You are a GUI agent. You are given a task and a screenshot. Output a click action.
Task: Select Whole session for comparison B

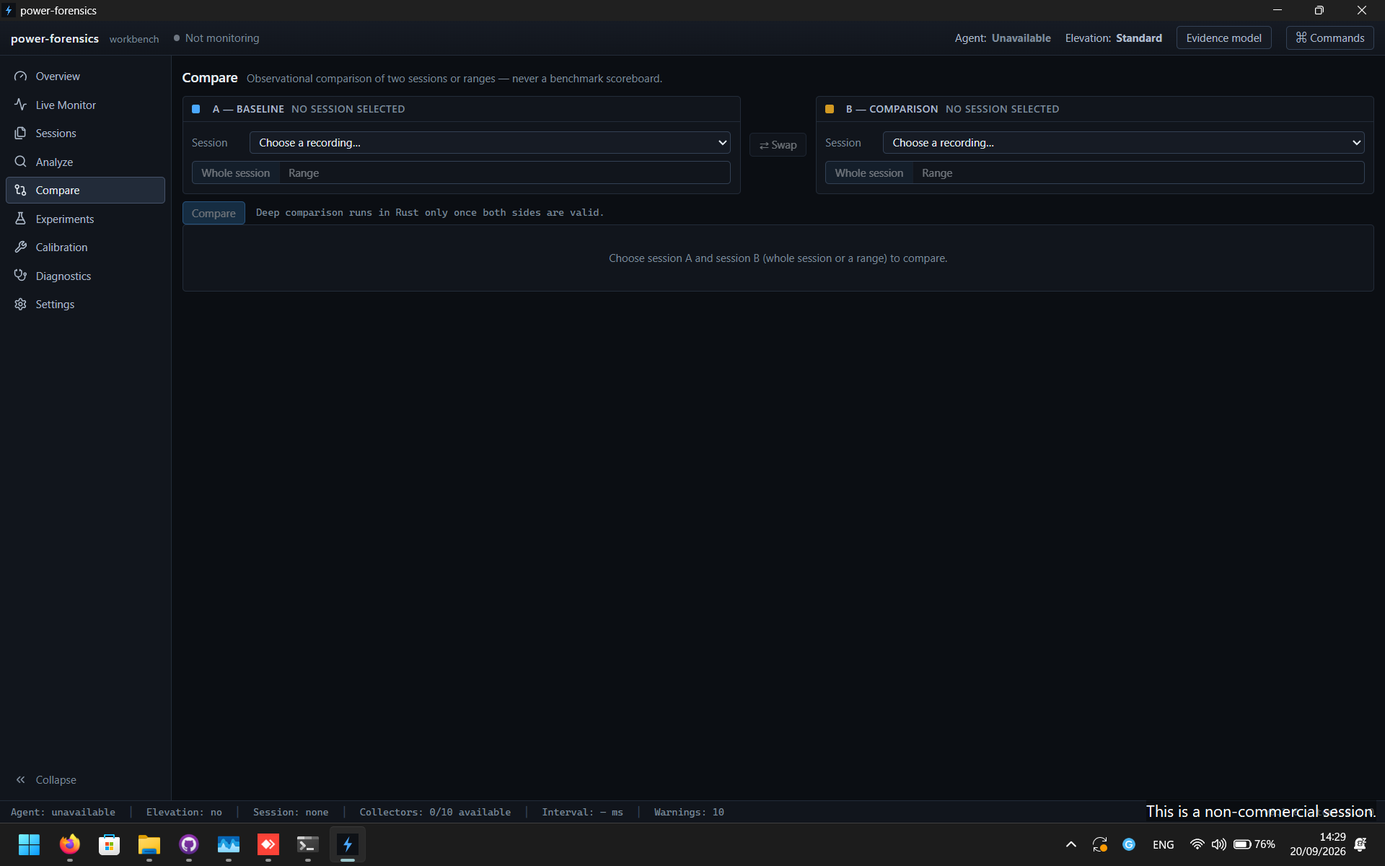point(869,173)
